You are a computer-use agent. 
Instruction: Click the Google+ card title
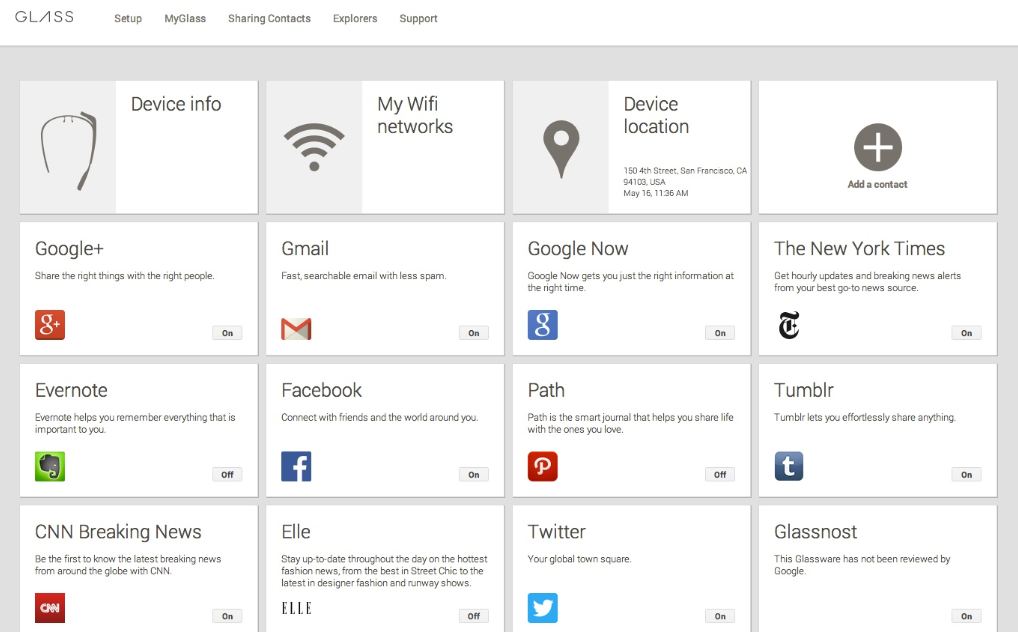[69, 249]
